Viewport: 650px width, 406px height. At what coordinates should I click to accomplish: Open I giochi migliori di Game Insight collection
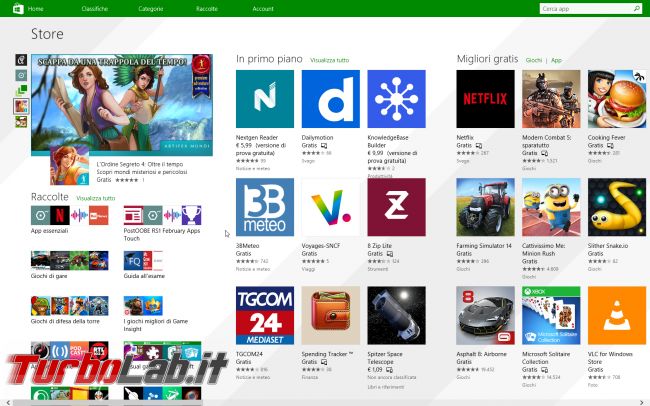tap(156, 314)
